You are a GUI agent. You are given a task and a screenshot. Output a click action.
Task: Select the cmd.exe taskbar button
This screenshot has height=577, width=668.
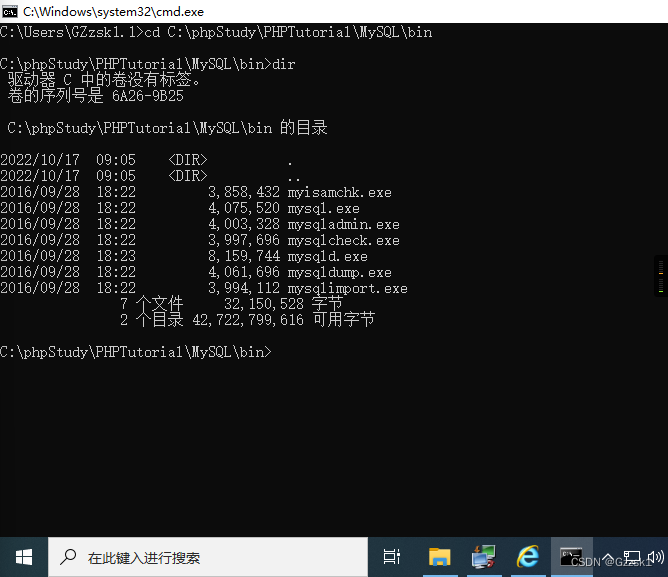(572, 557)
